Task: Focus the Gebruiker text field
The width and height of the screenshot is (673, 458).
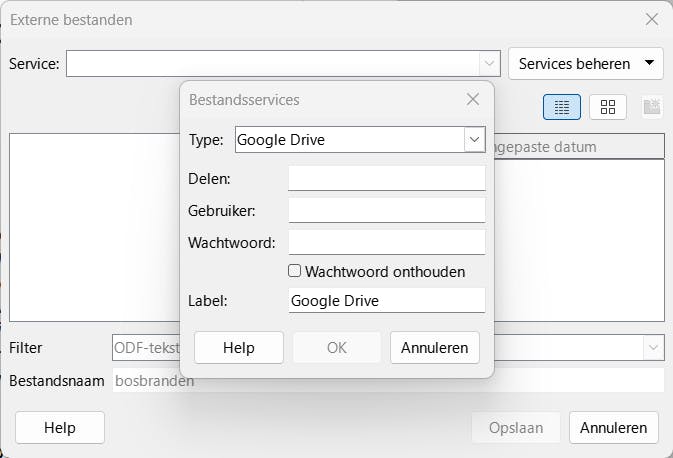Action: [x=386, y=210]
